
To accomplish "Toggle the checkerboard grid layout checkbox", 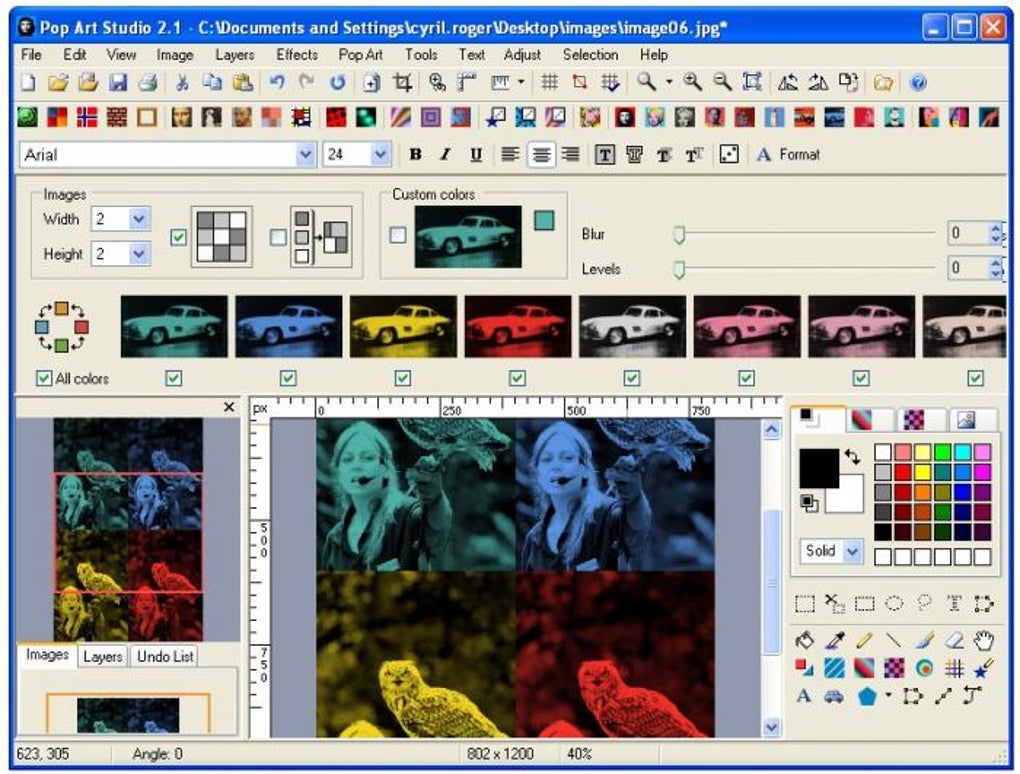I will (x=179, y=237).
